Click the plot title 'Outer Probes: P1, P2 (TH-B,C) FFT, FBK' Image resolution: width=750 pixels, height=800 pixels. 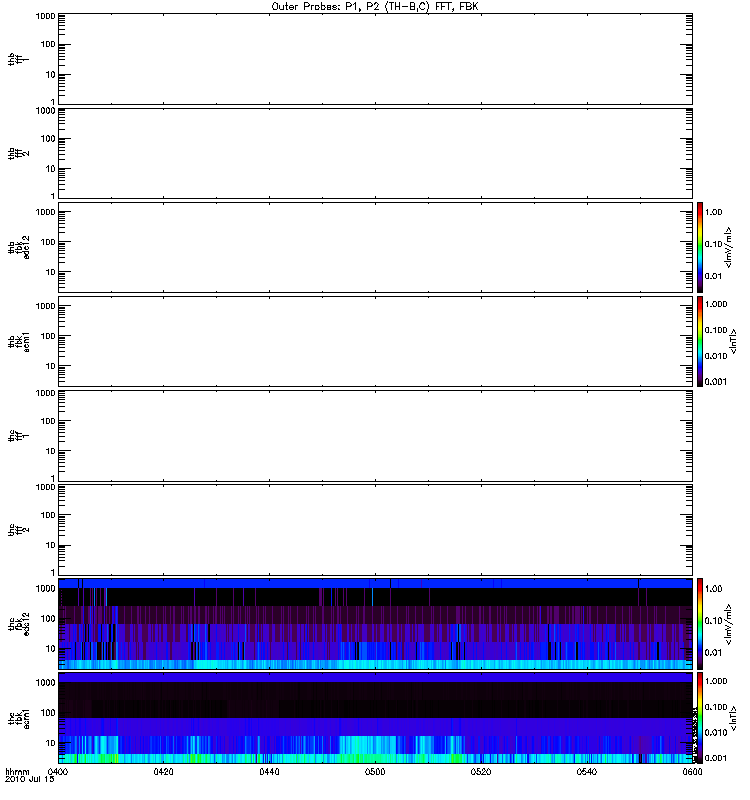tap(375, 7)
